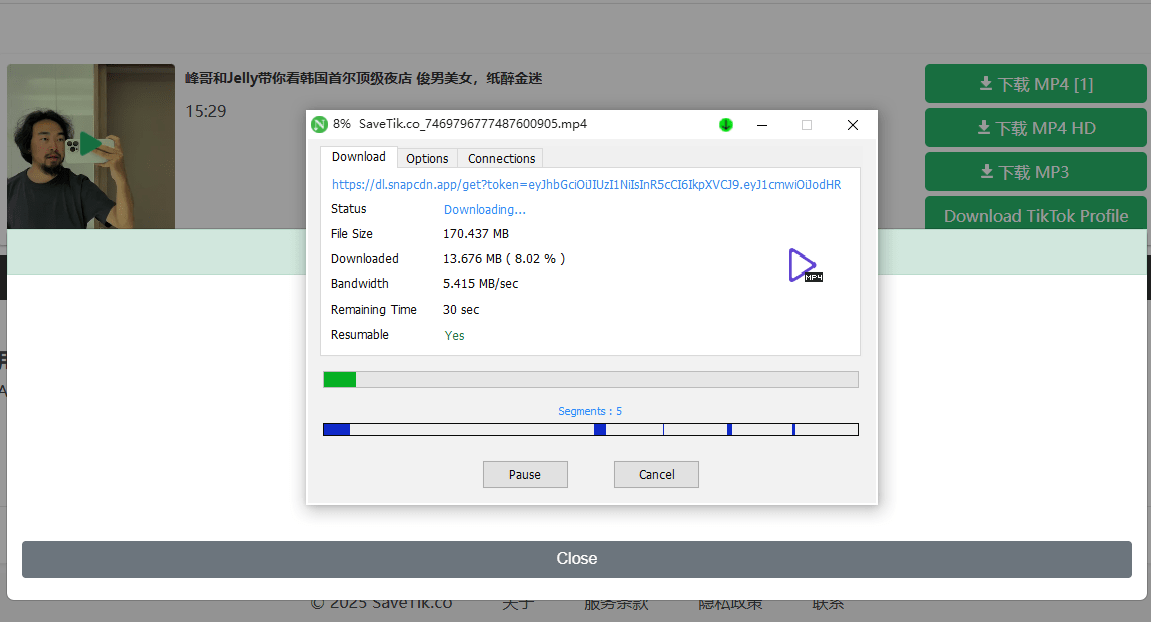
Task: Open the 隐私政策 footer link
Action: click(731, 604)
